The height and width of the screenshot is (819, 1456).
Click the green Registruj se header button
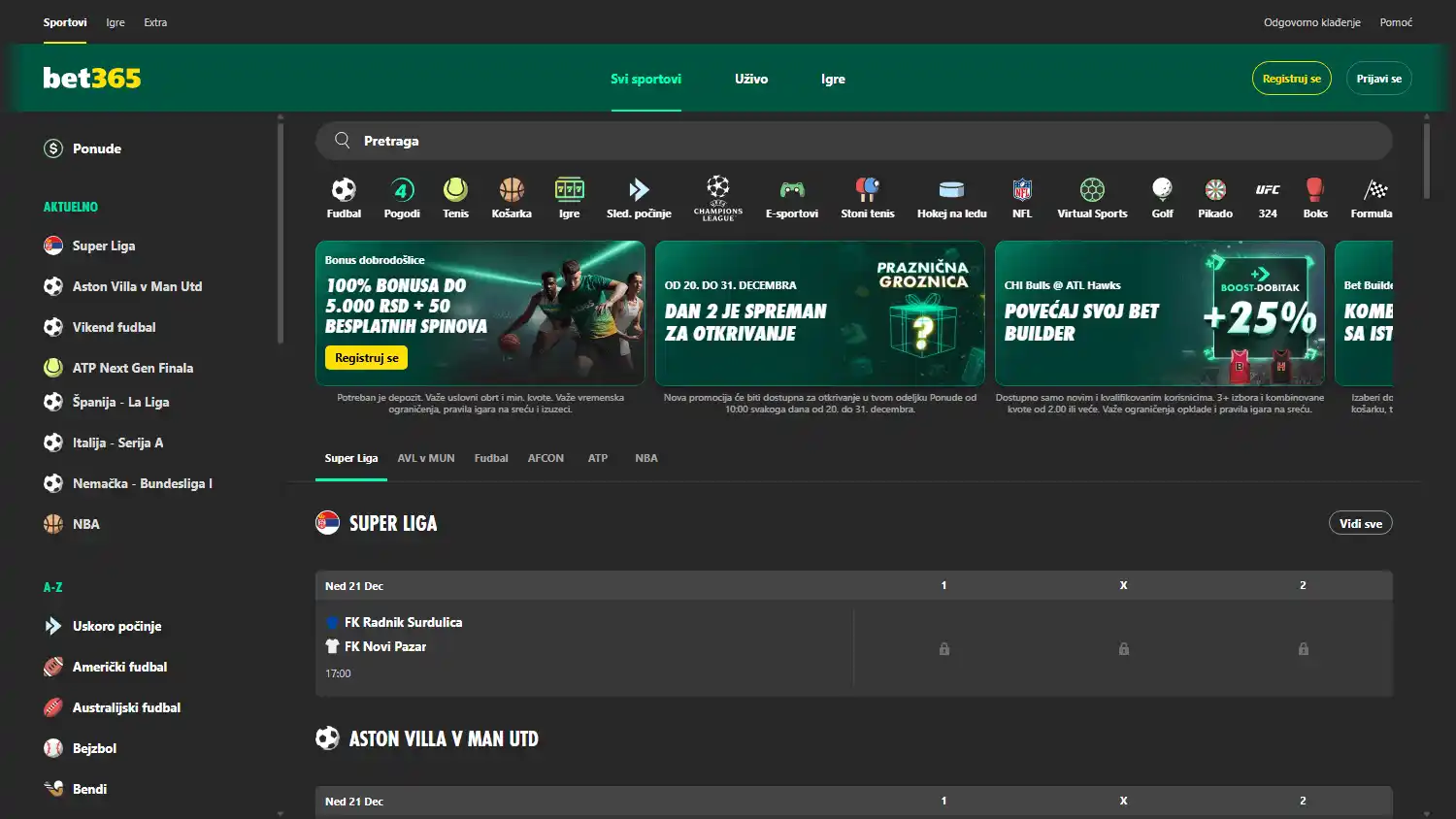click(x=1292, y=79)
